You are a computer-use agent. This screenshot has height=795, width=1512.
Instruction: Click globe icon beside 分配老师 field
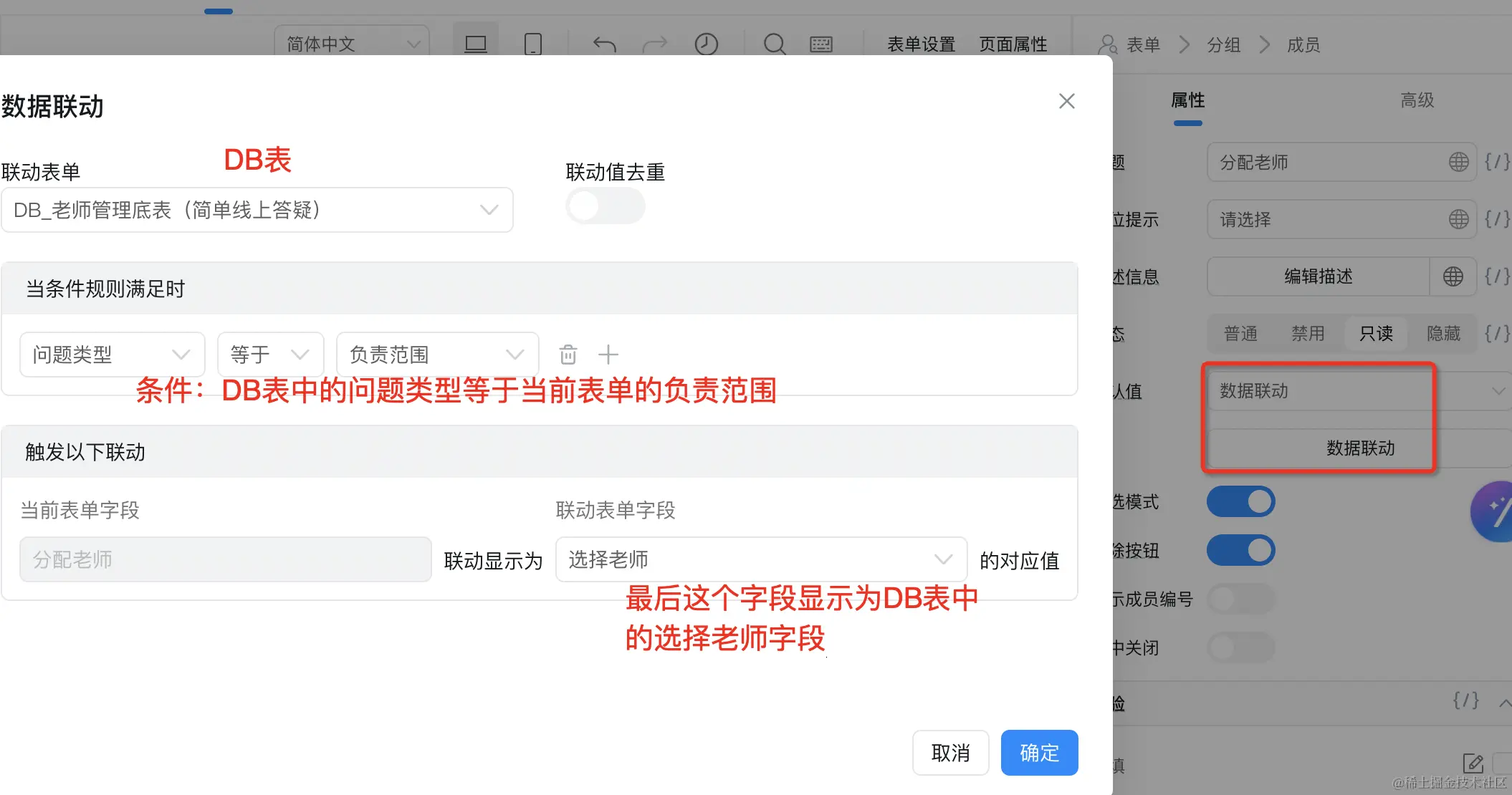pyautogui.click(x=1458, y=162)
